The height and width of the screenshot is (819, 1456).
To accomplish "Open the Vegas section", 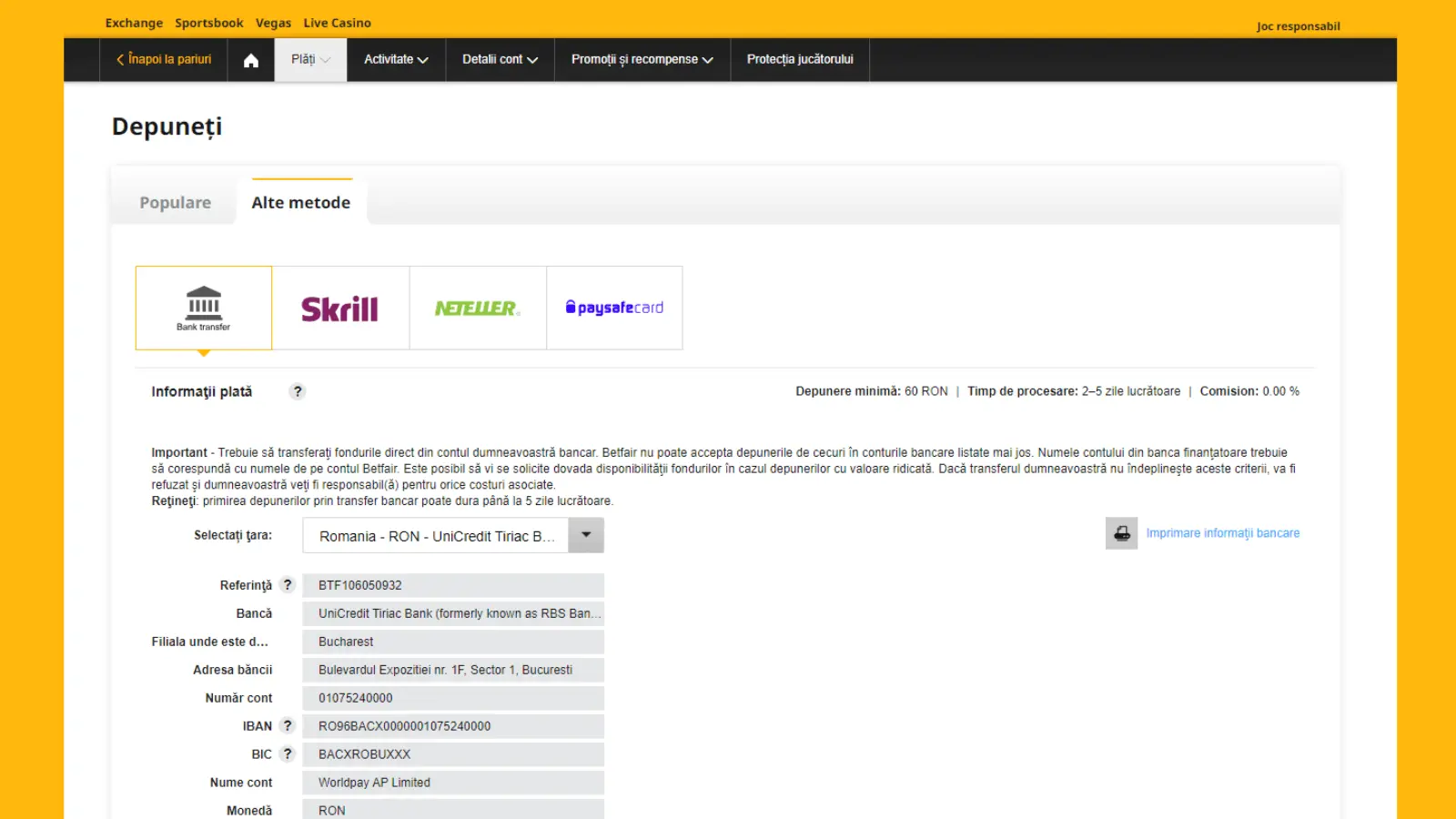I will pos(273,23).
